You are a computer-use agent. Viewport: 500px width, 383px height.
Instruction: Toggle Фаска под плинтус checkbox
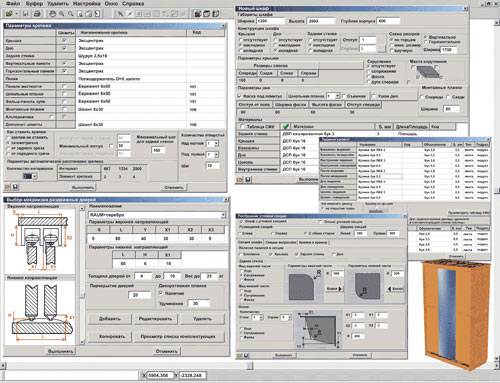click(x=239, y=96)
